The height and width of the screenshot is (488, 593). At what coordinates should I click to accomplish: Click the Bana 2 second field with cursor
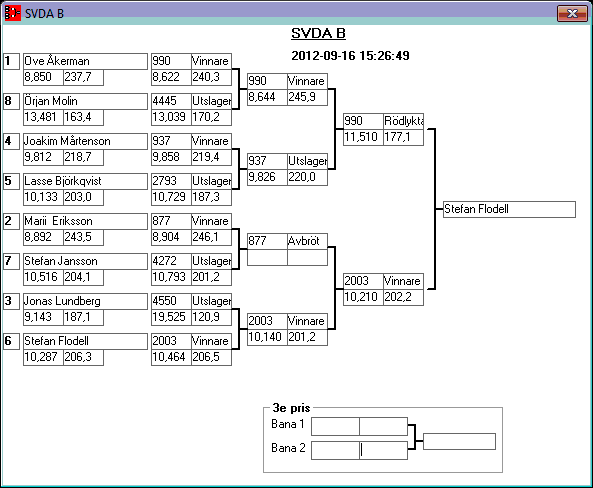click(383, 450)
